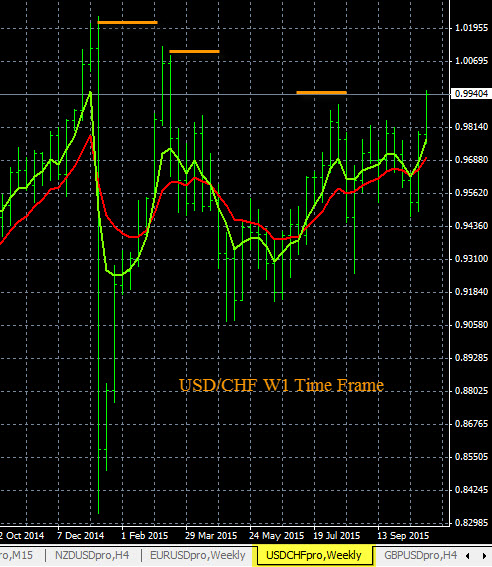The width and height of the screenshot is (492, 567).
Task: Click the 0.84245 price scale value
Action: click(x=471, y=490)
